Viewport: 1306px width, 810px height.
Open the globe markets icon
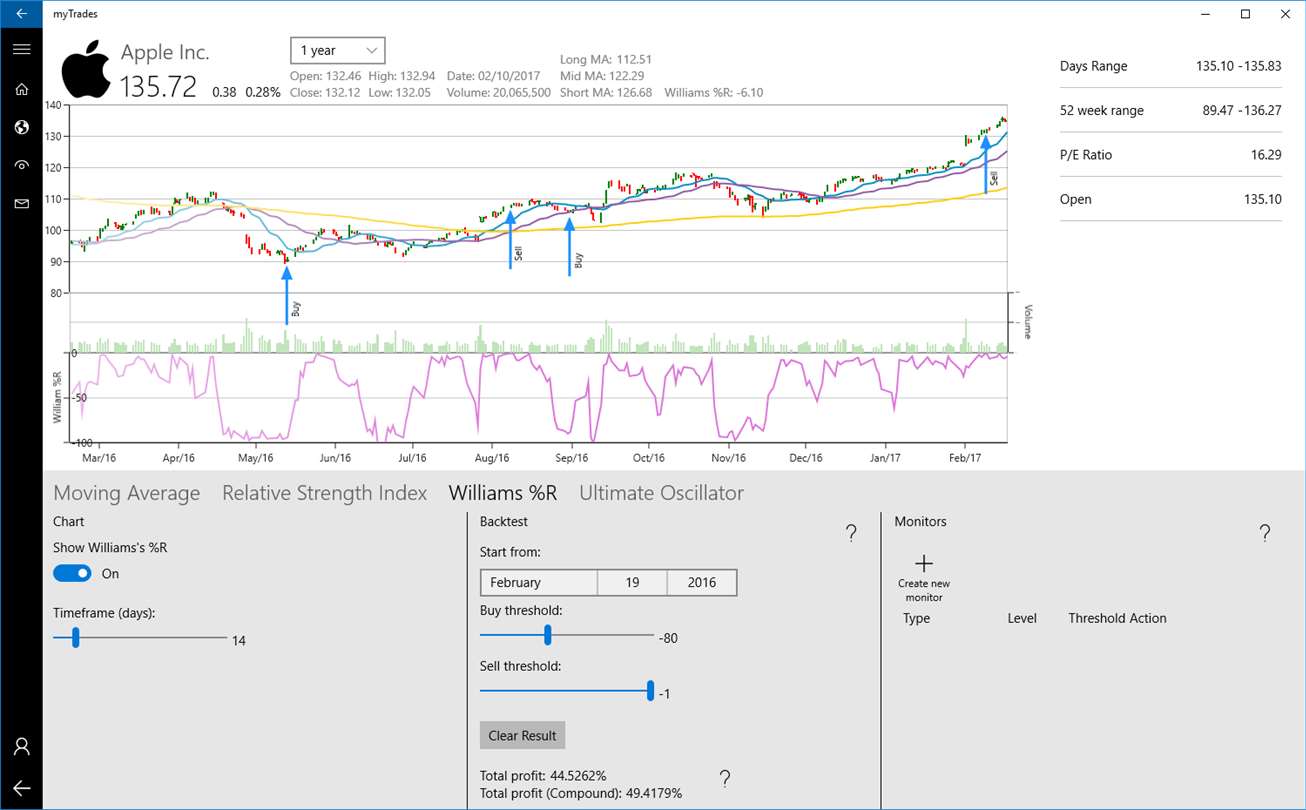21,127
